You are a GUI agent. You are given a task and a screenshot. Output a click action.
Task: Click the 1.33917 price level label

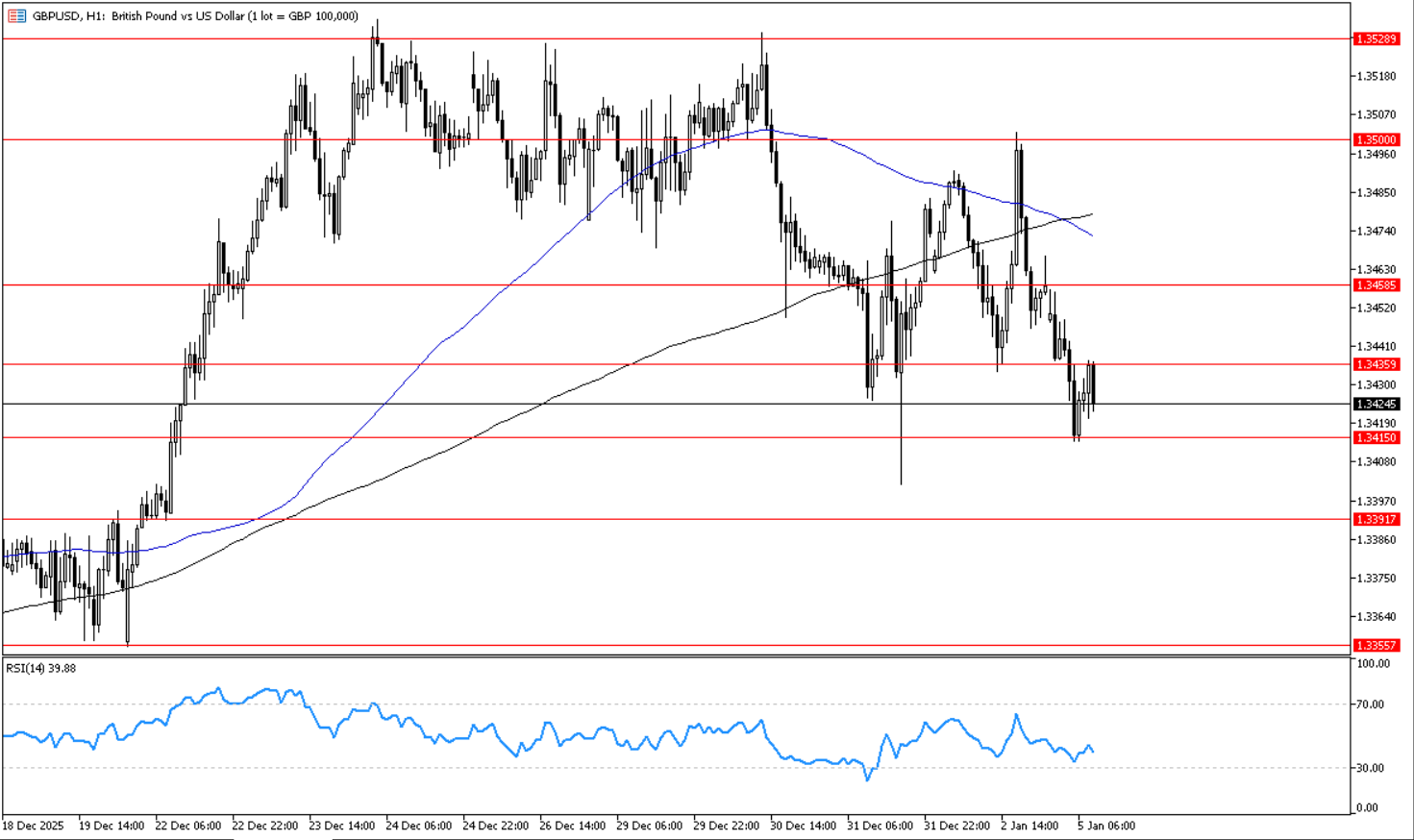(x=1377, y=520)
